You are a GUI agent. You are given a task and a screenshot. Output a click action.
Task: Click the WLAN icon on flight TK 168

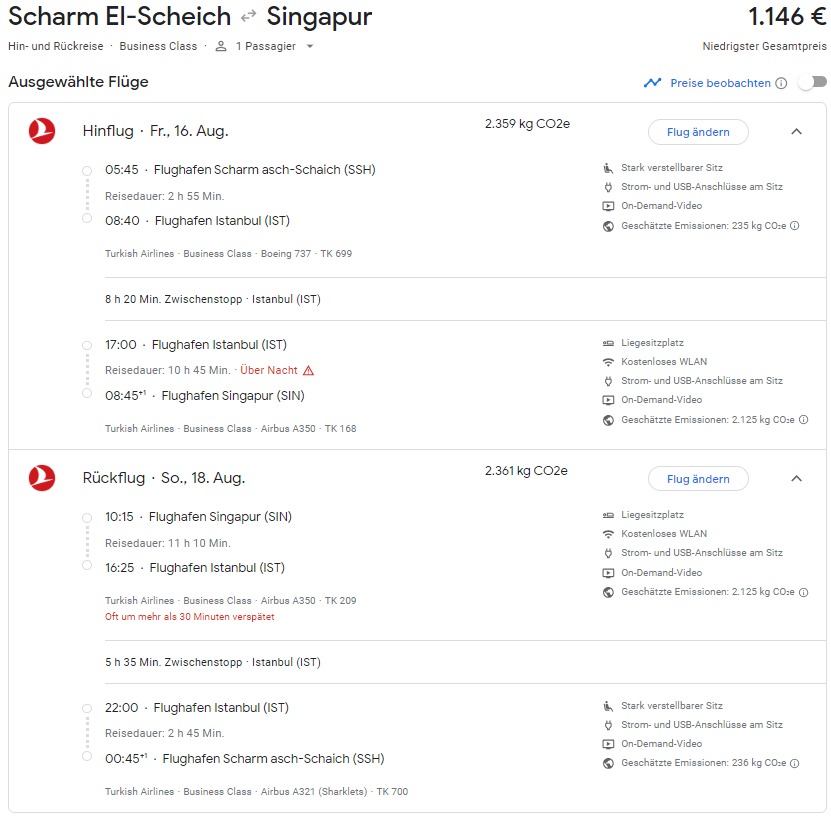(x=608, y=362)
